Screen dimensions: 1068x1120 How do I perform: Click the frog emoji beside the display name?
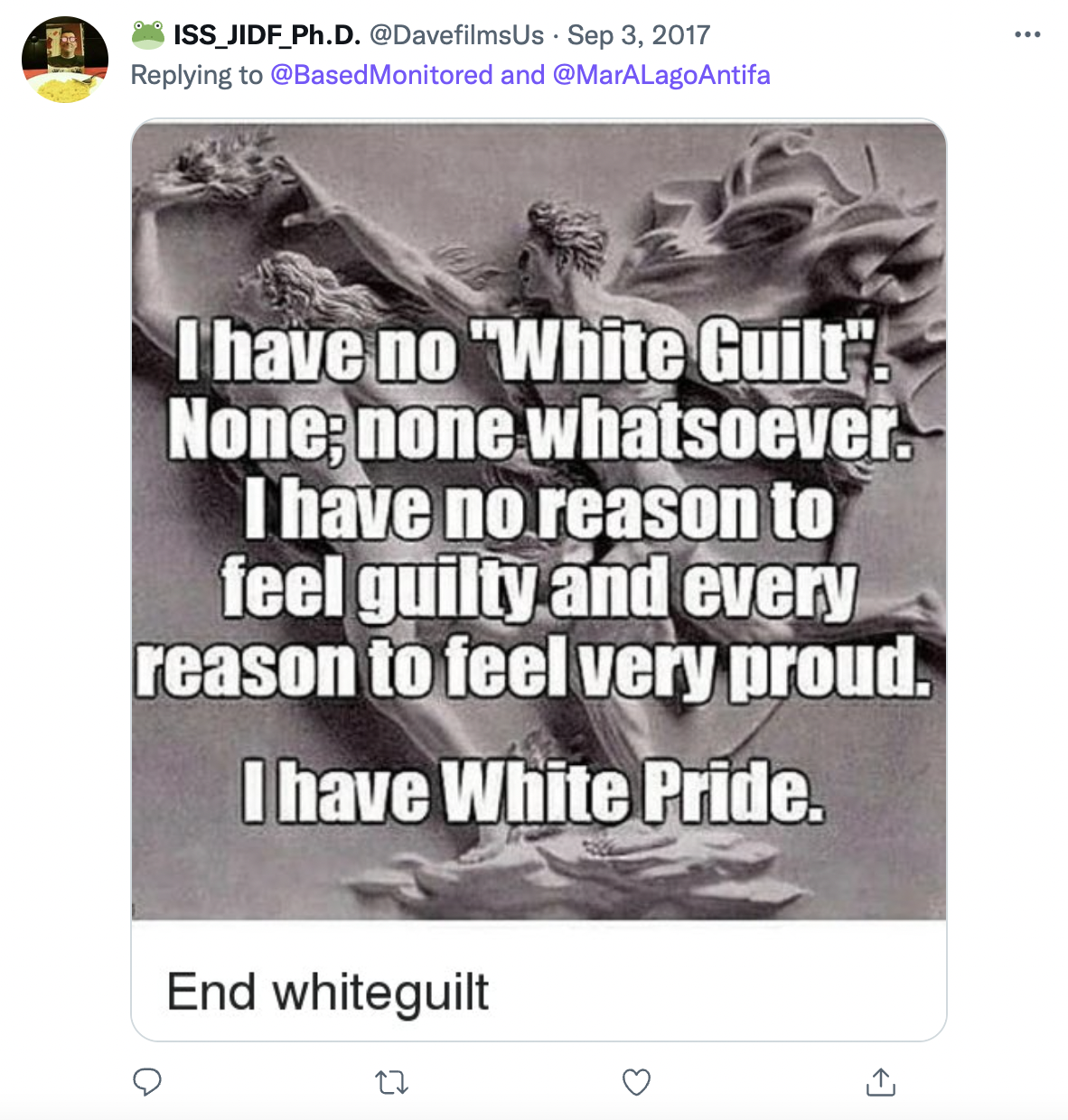(x=148, y=35)
